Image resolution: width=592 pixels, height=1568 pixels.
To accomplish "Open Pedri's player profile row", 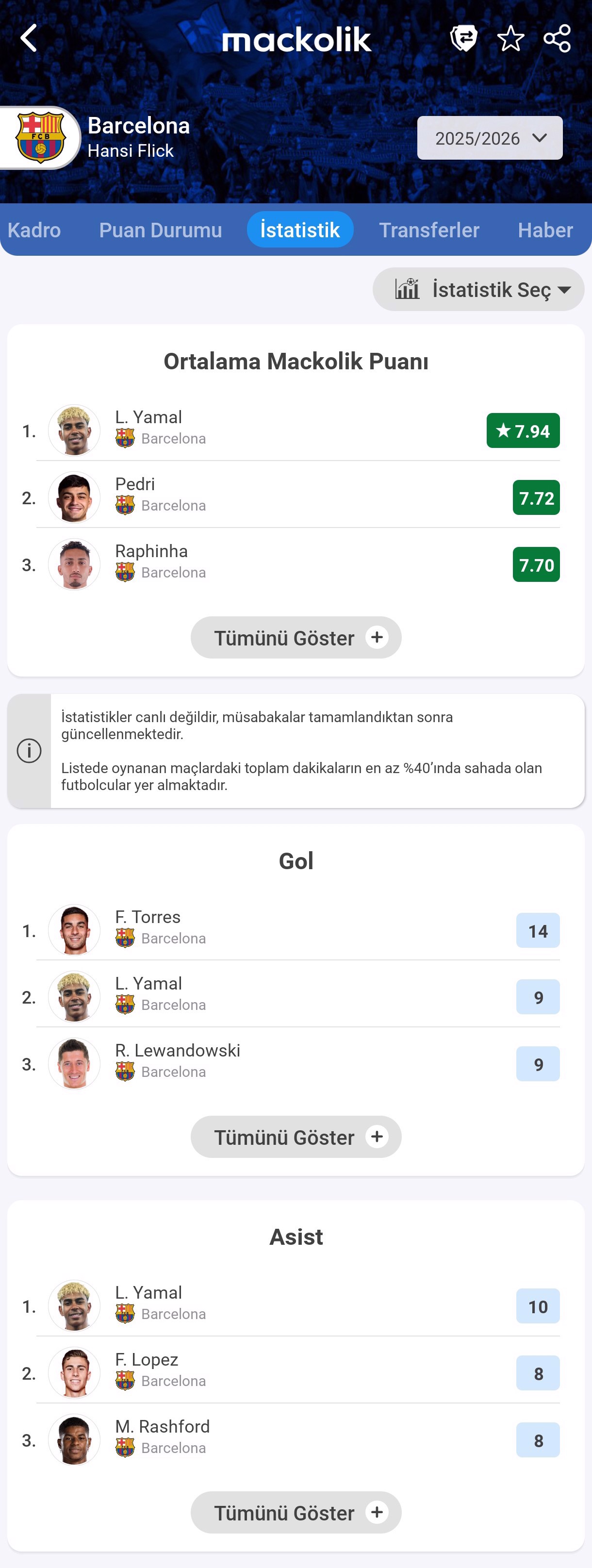I will click(292, 497).
